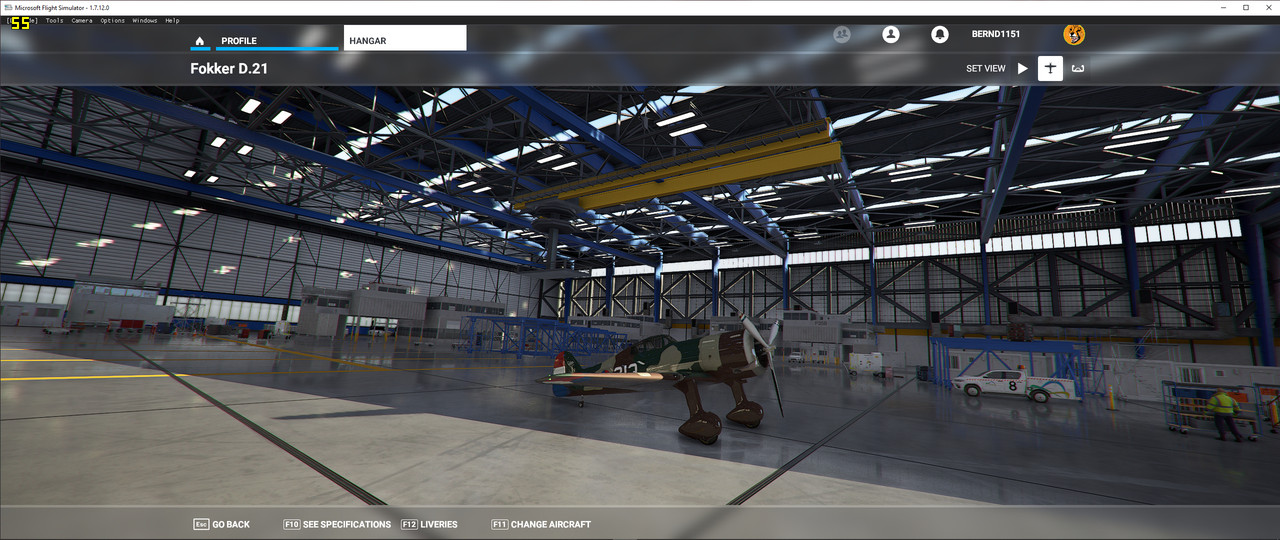Maximize the Flight Simulator window
Viewport: 1280px width, 540px height.
[x=1245, y=7]
